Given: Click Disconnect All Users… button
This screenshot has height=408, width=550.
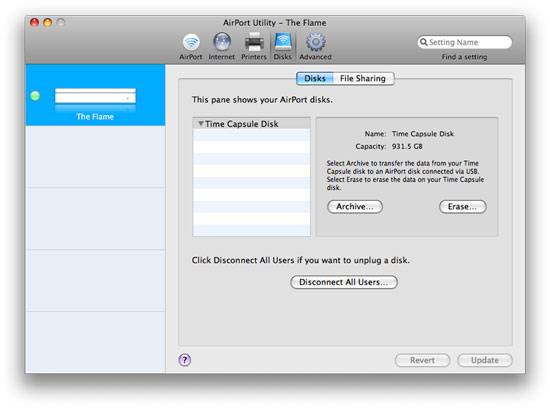Looking at the screenshot, I should click(344, 282).
